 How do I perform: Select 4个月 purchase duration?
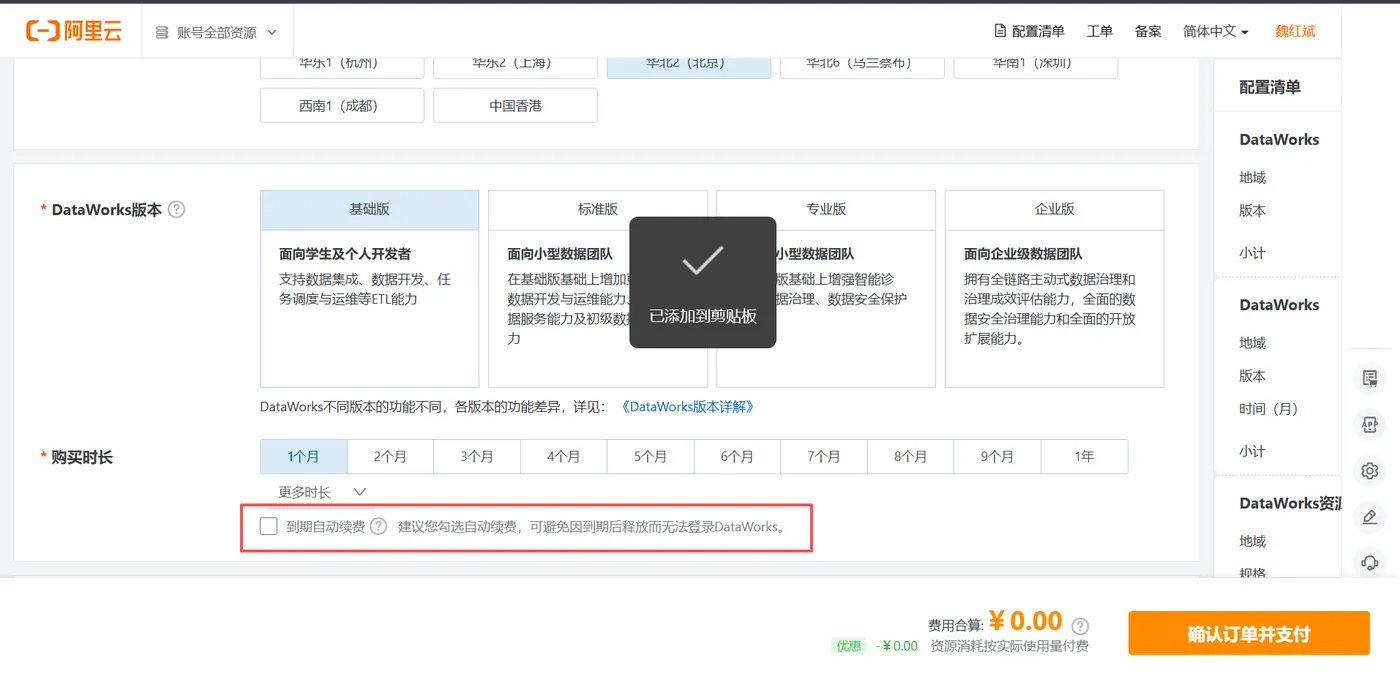tap(564, 457)
